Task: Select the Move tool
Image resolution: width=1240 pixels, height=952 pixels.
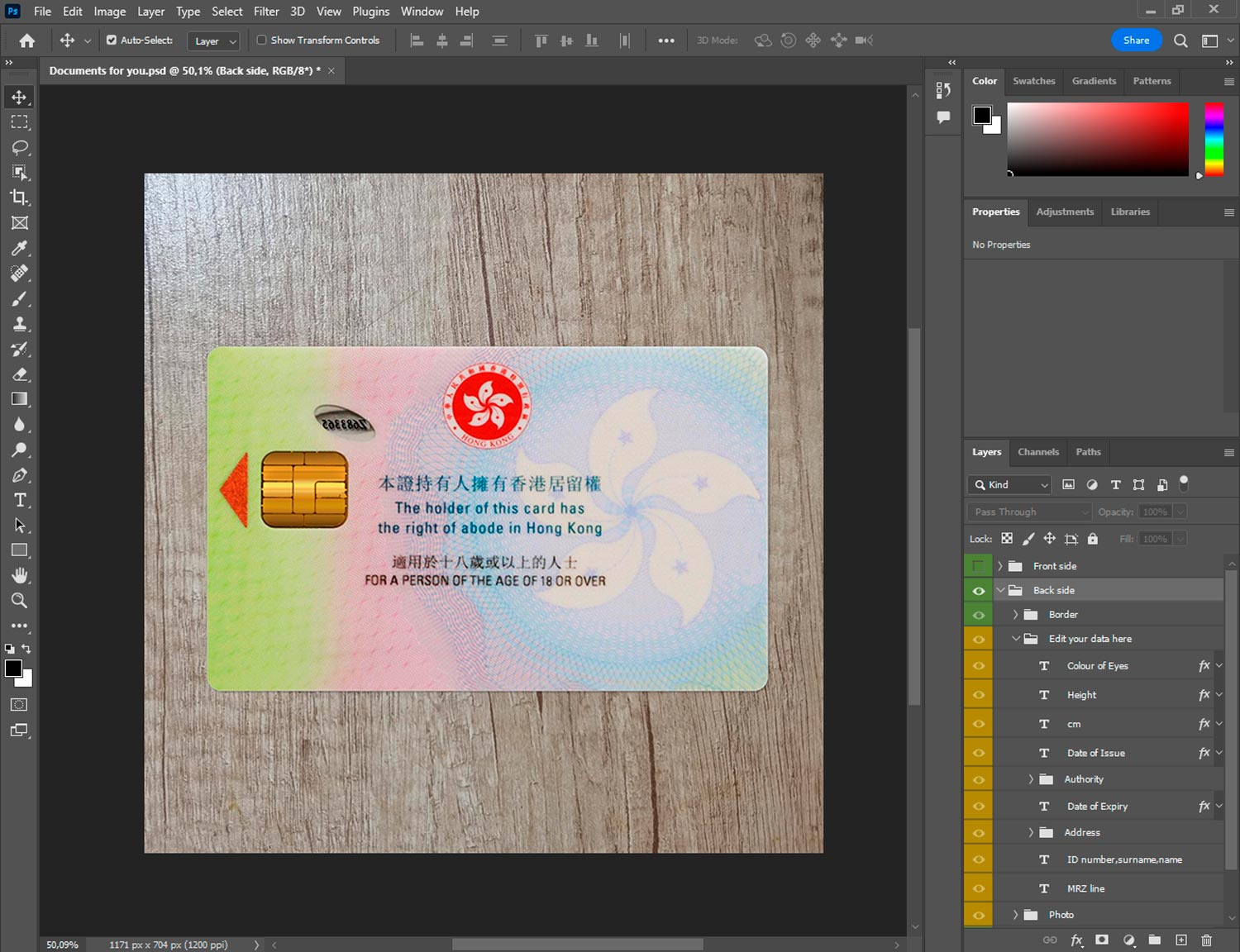Action: tap(19, 97)
